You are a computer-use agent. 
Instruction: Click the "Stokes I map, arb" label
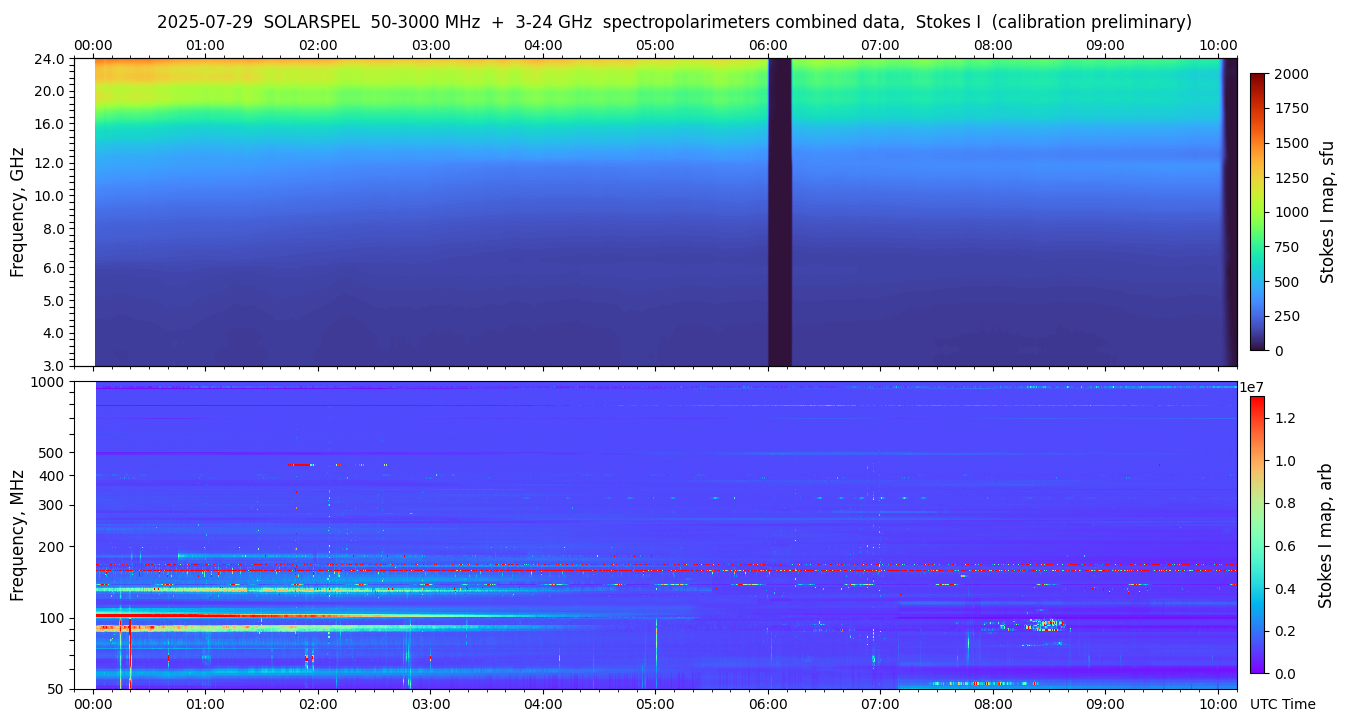pyautogui.click(x=1327, y=535)
